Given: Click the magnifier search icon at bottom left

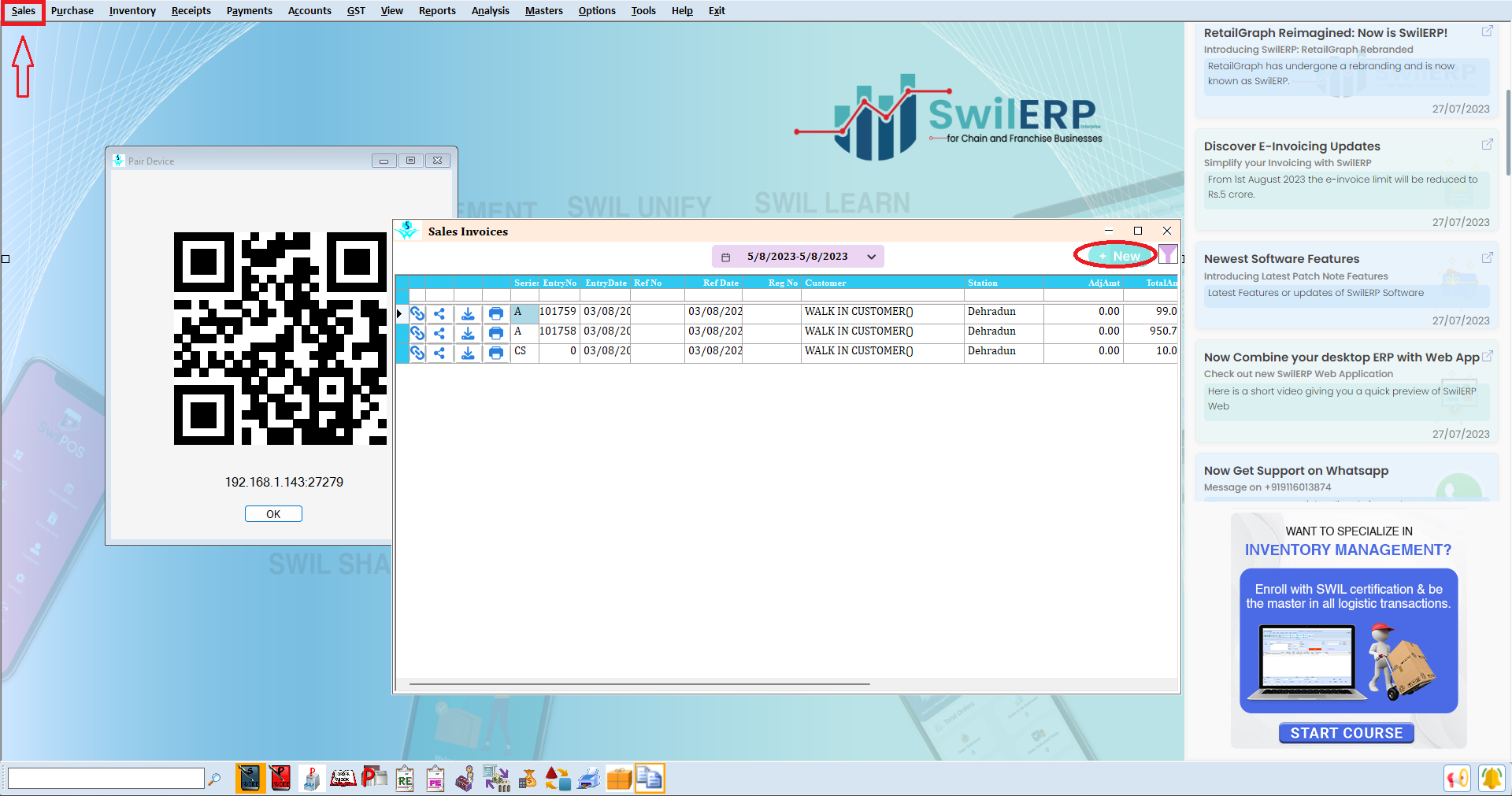Looking at the screenshot, I should pyautogui.click(x=214, y=779).
